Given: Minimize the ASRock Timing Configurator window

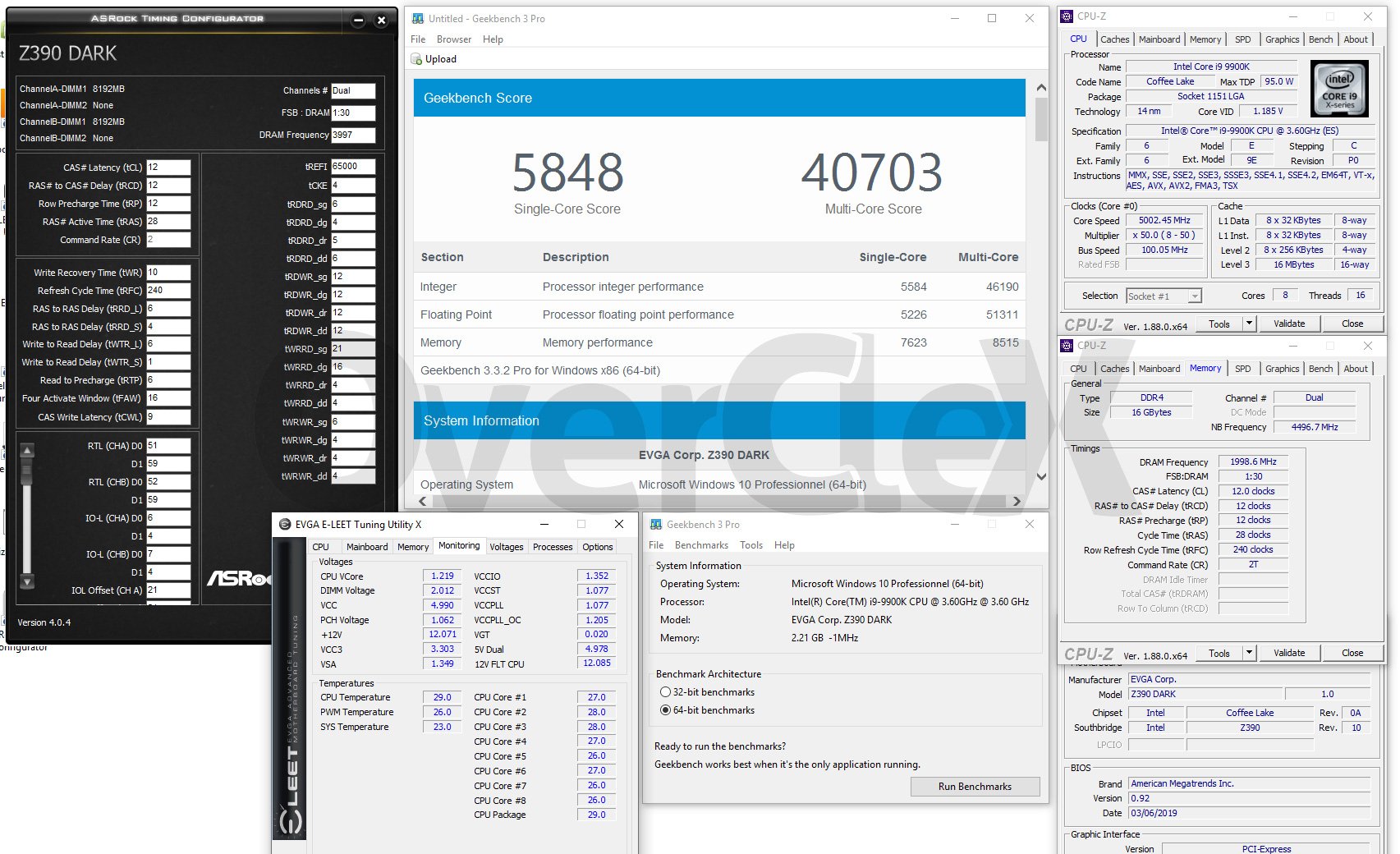Looking at the screenshot, I should 358,21.
